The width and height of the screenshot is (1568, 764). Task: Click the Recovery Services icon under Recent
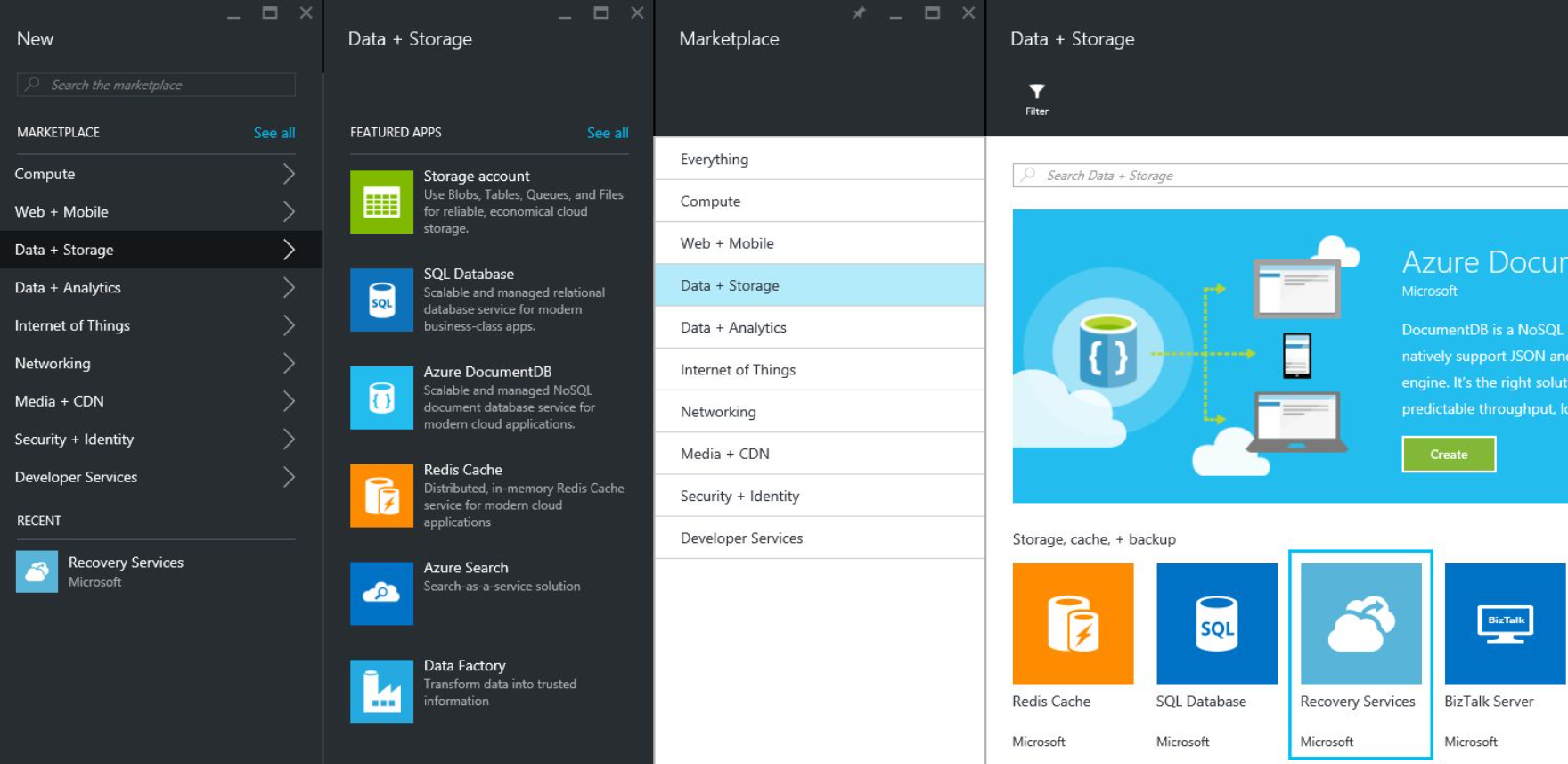click(37, 571)
